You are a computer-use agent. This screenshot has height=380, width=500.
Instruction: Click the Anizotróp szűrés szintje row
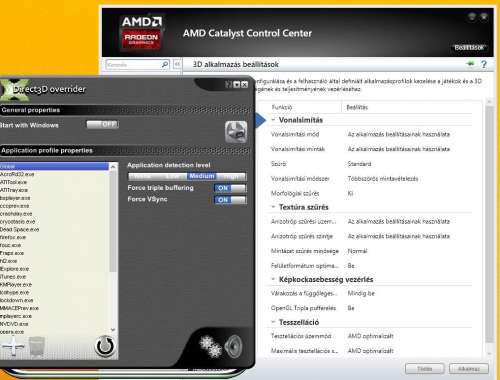coord(371,236)
